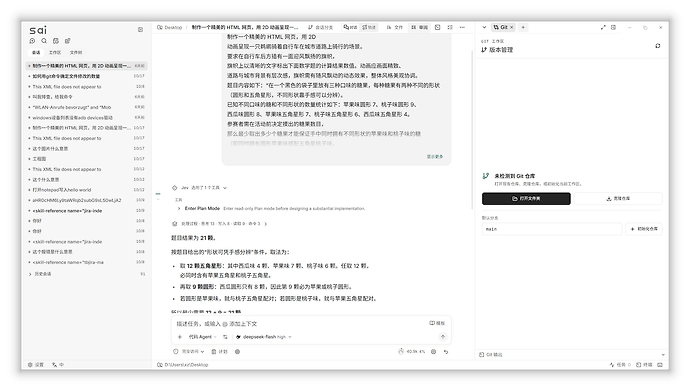Viewport: 690px width, 390px height.
Task: Toggle the 审阅 review view button
Action: [419, 27]
